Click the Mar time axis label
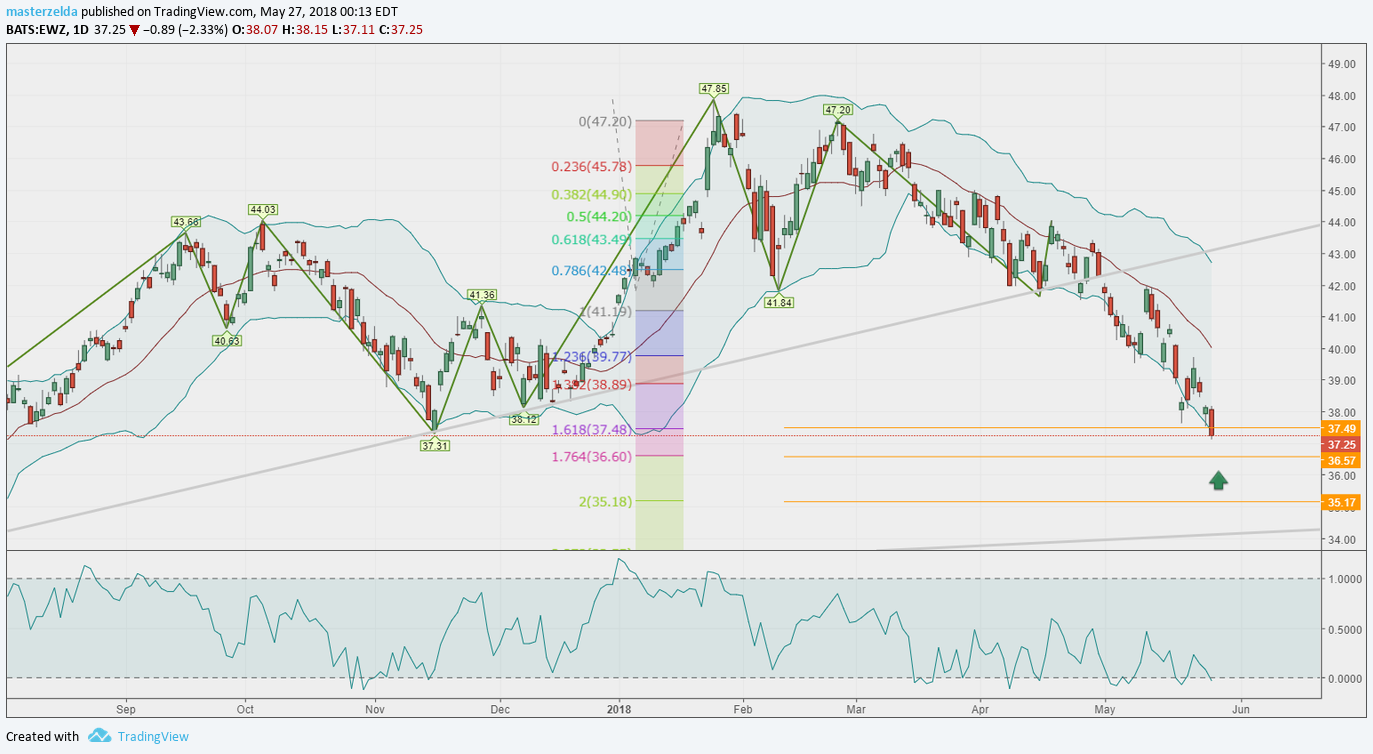 pos(855,709)
